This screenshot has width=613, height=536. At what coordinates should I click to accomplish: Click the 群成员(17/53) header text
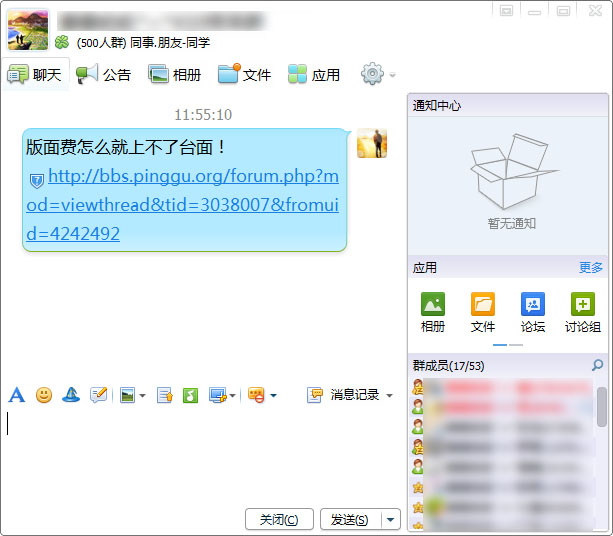point(448,366)
